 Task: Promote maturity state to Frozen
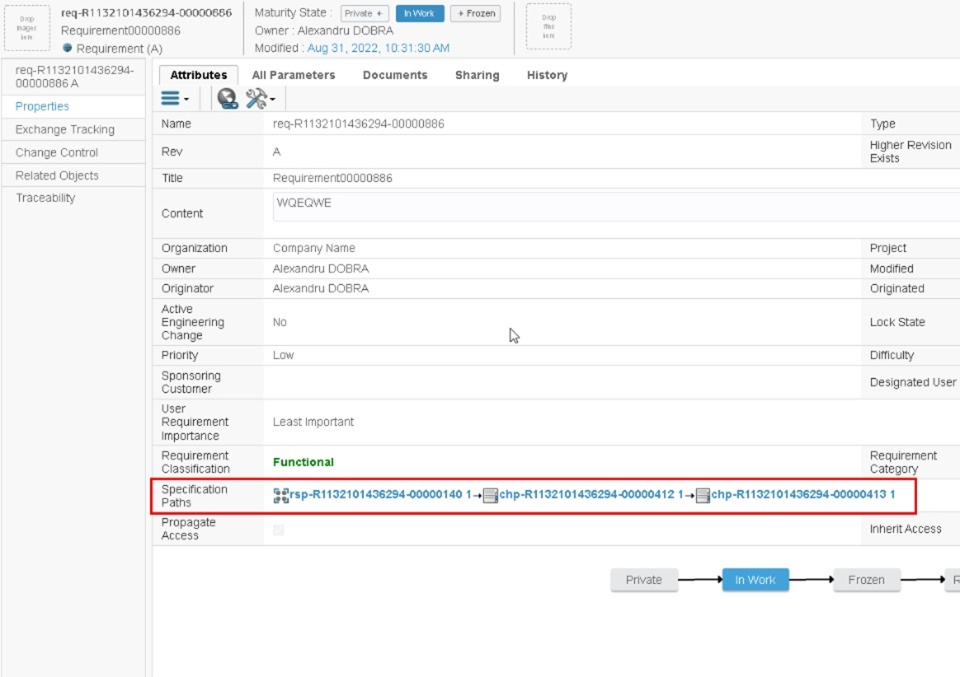tap(475, 14)
